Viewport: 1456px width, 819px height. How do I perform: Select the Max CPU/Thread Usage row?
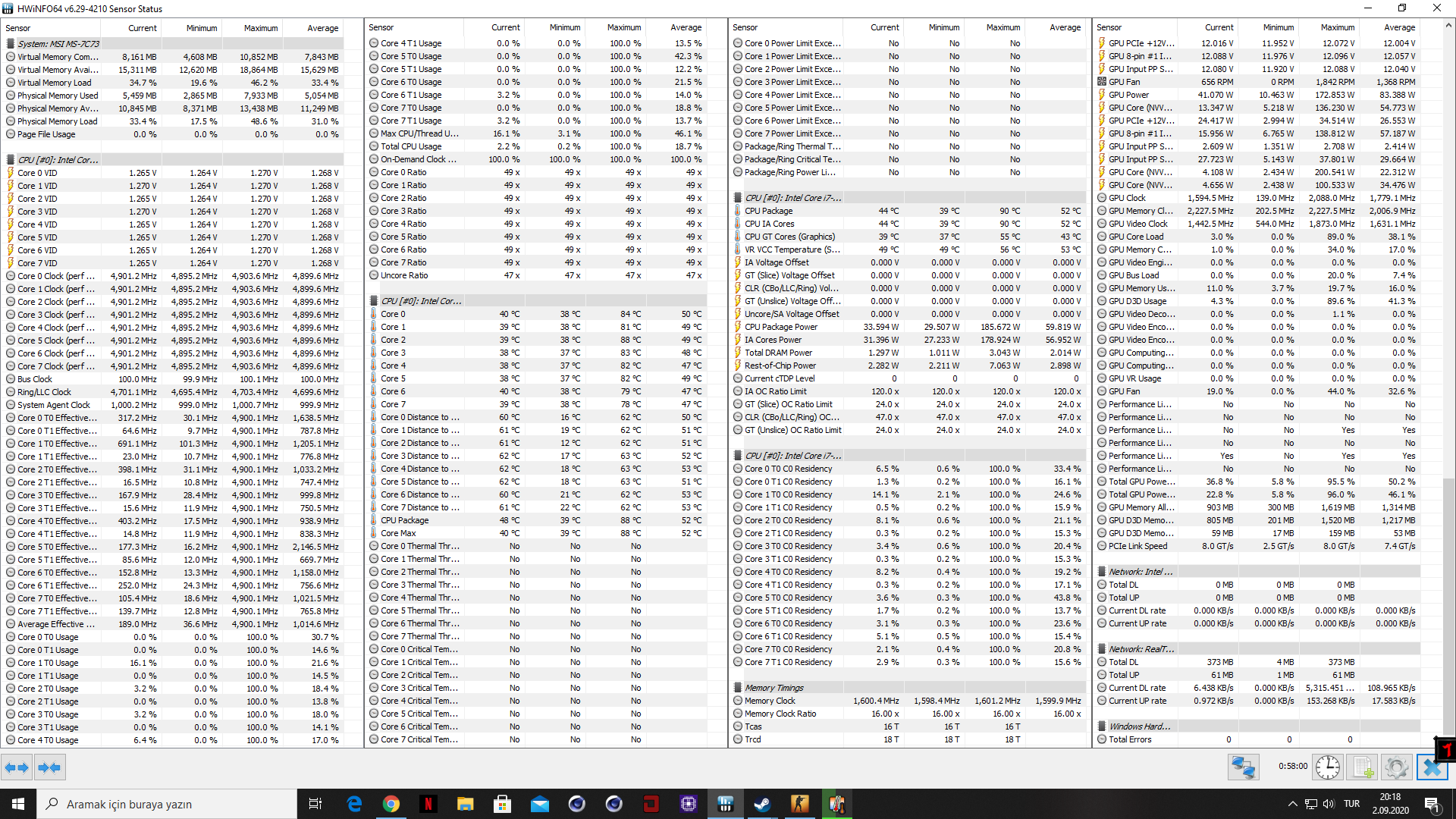[537, 133]
